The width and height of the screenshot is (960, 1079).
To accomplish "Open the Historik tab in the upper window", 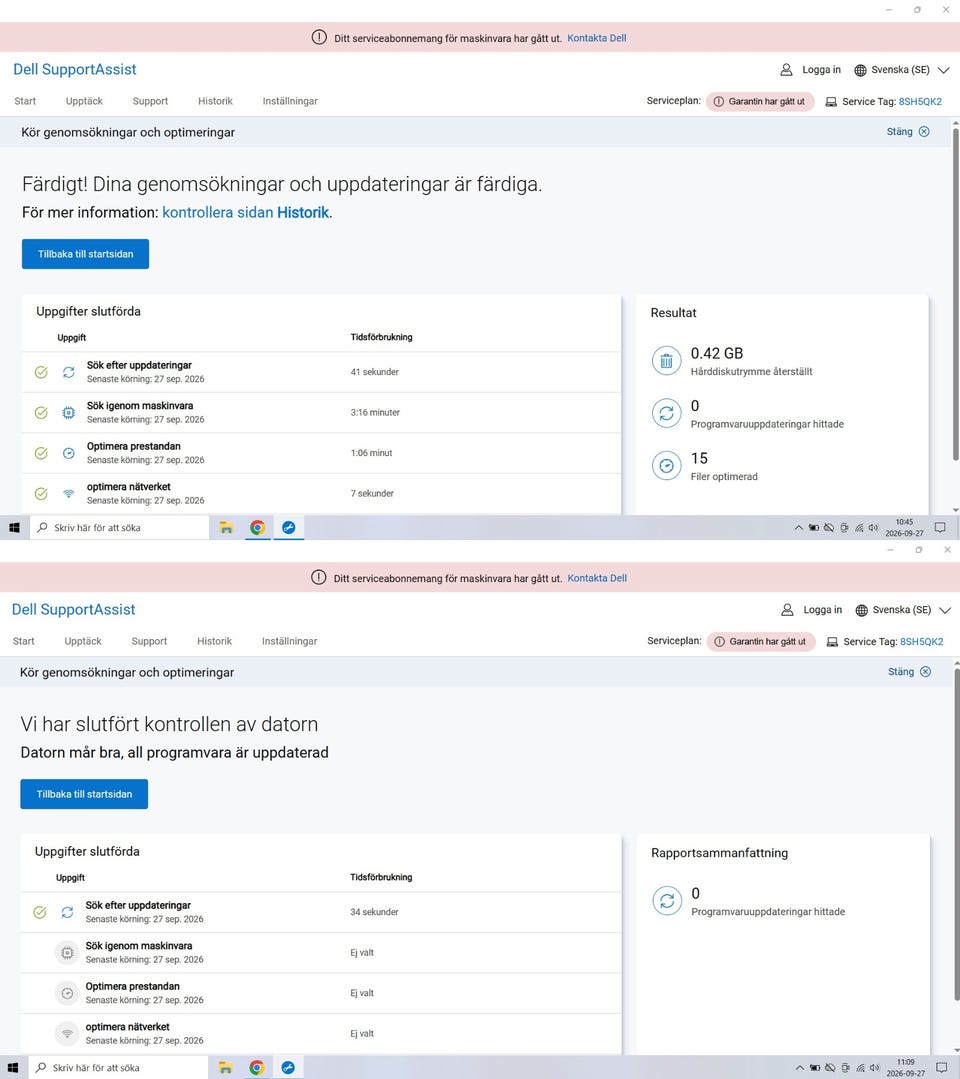I will (x=215, y=101).
